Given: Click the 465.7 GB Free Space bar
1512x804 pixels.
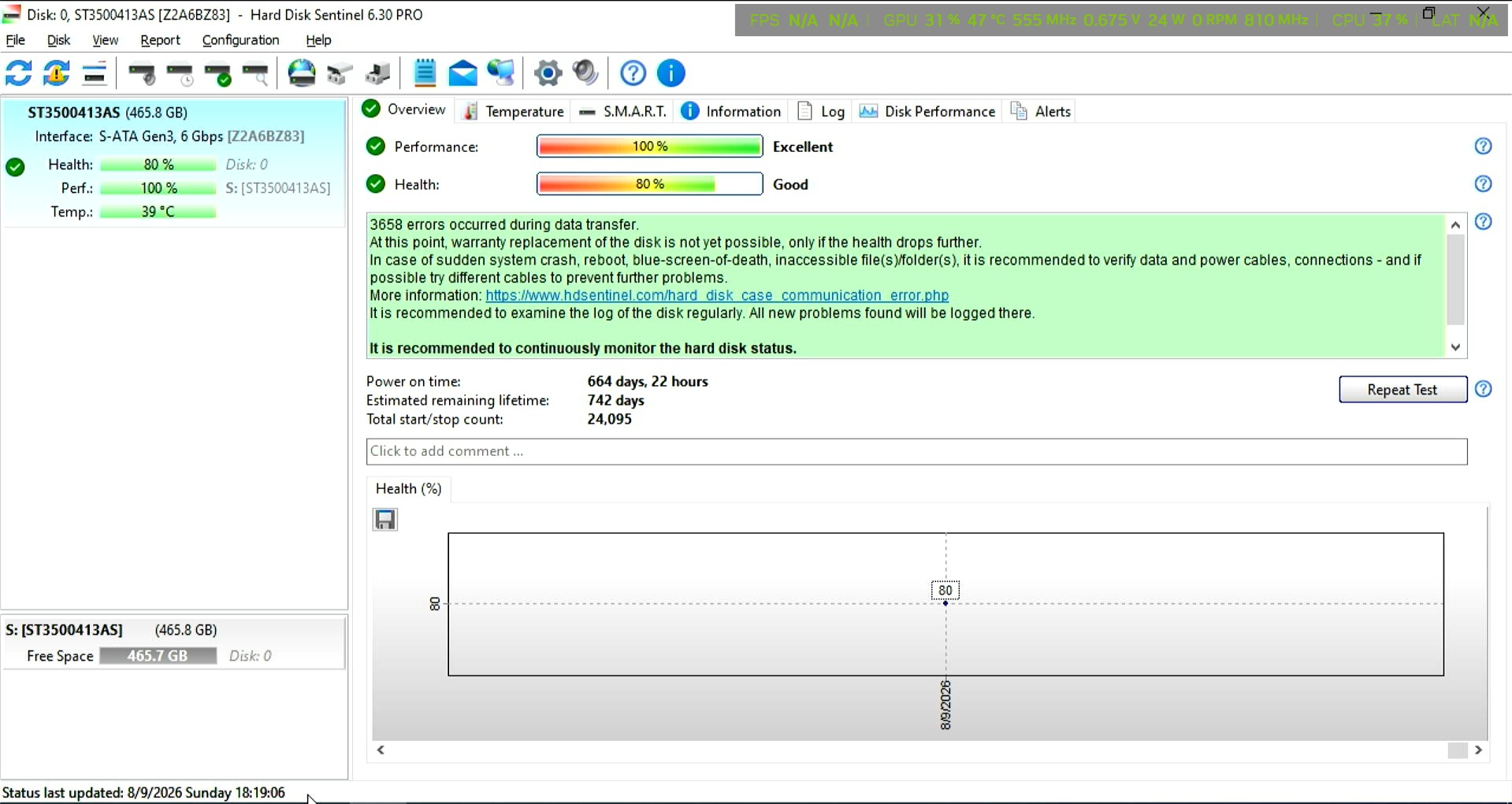Looking at the screenshot, I should coord(158,656).
